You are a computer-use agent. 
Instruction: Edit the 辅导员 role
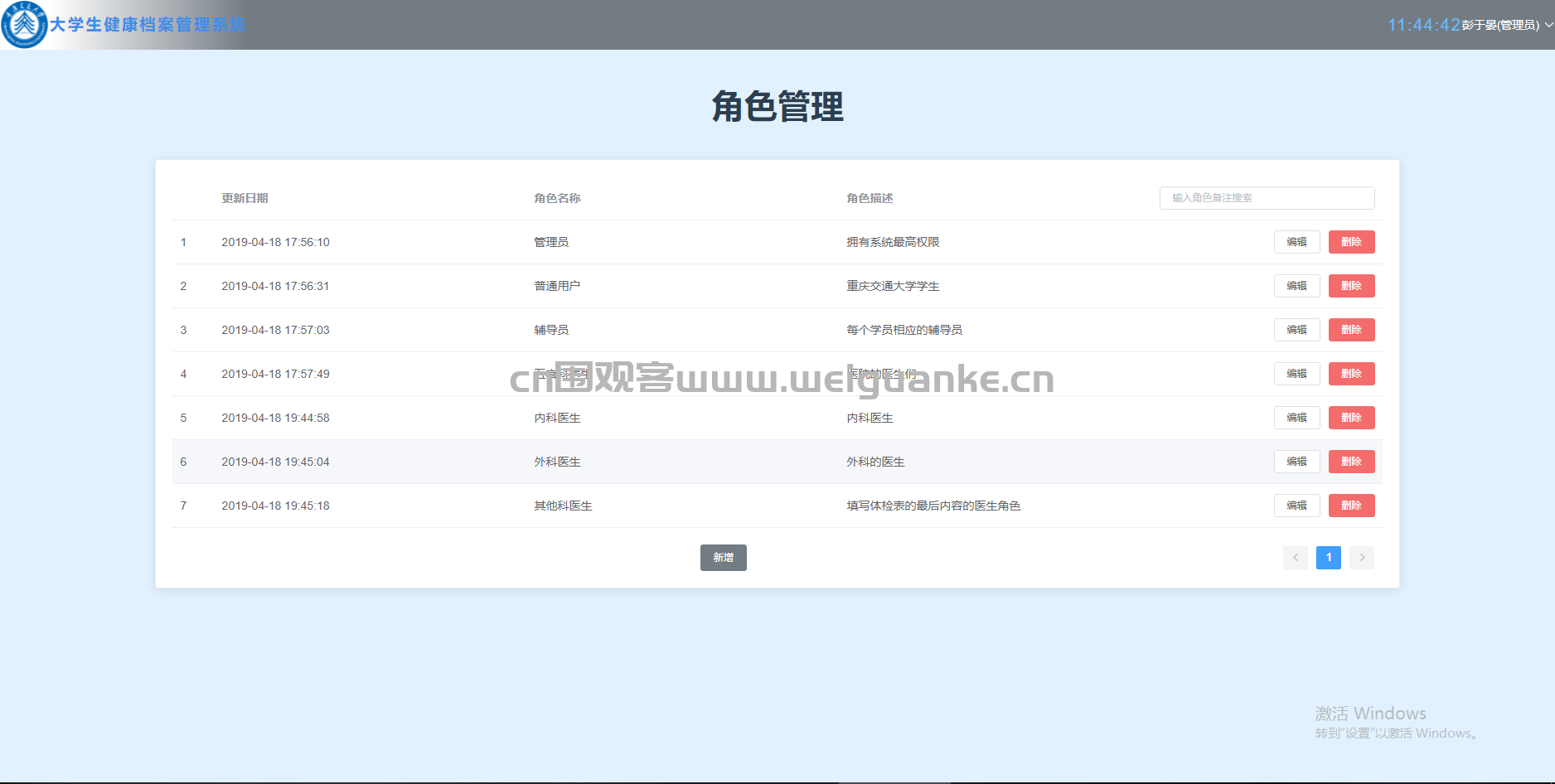coord(1297,330)
